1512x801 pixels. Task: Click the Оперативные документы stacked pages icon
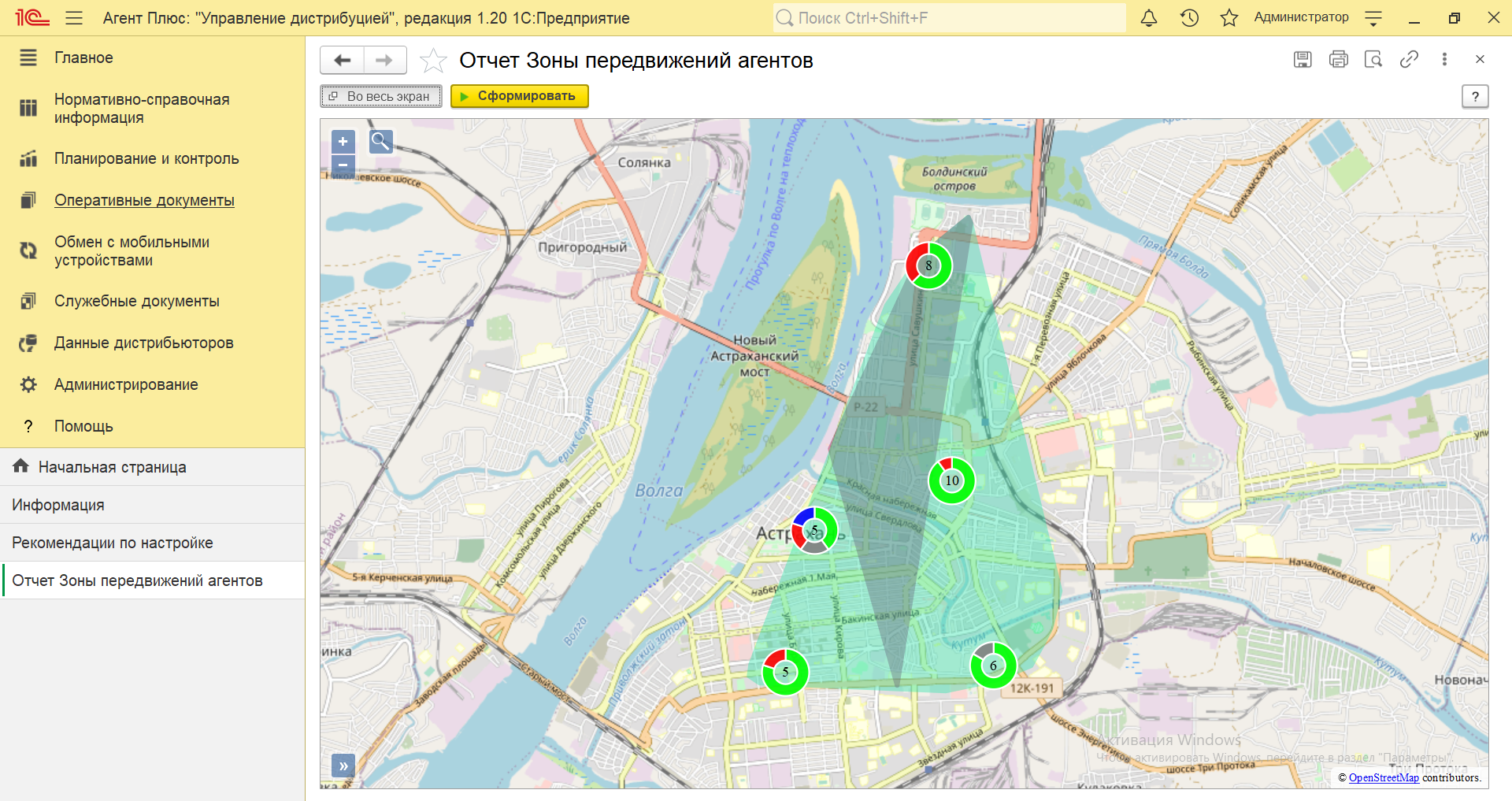28,200
